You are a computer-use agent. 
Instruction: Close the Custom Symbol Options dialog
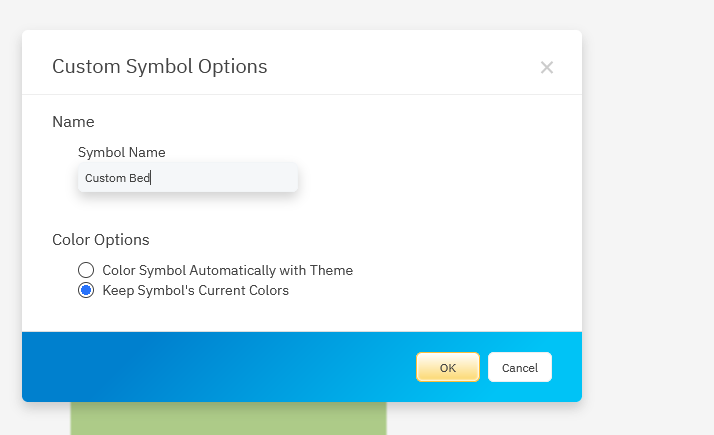pyautogui.click(x=546, y=68)
